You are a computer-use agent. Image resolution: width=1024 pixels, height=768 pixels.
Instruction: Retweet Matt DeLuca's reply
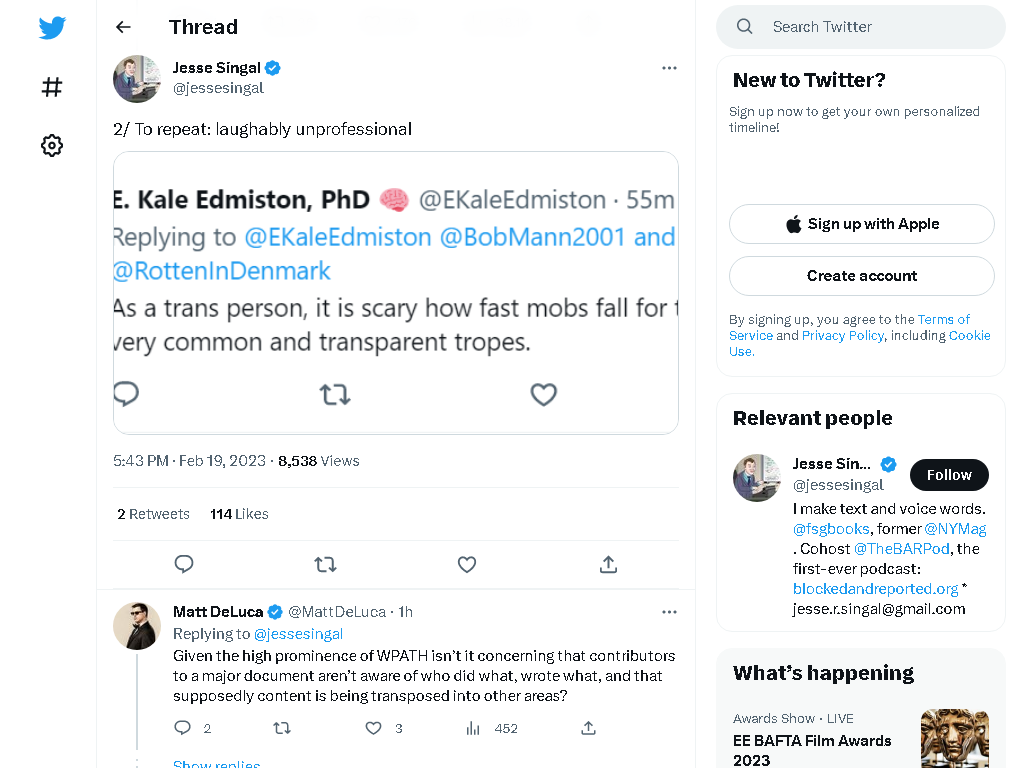click(x=282, y=728)
